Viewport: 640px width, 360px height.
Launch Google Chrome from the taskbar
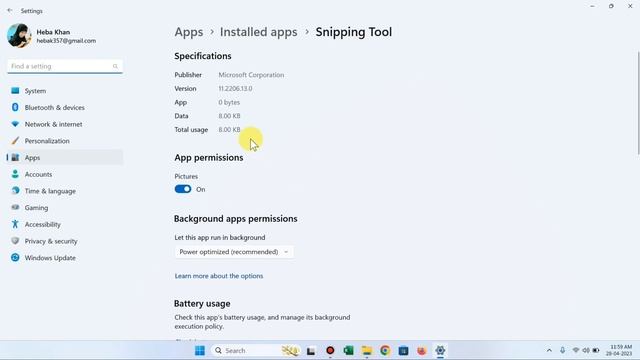(385, 351)
